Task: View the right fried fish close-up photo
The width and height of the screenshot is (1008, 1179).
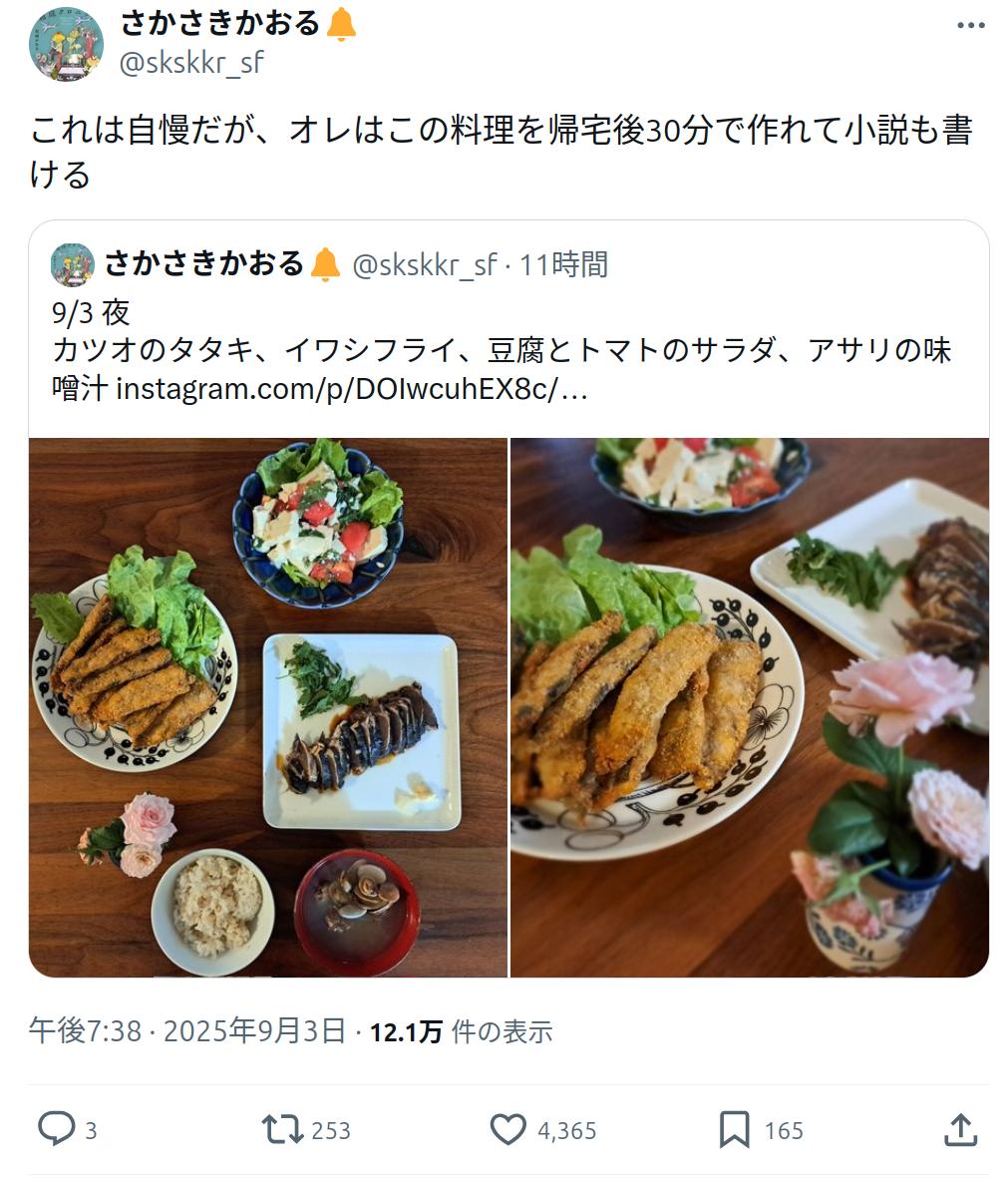Action: coord(750,707)
